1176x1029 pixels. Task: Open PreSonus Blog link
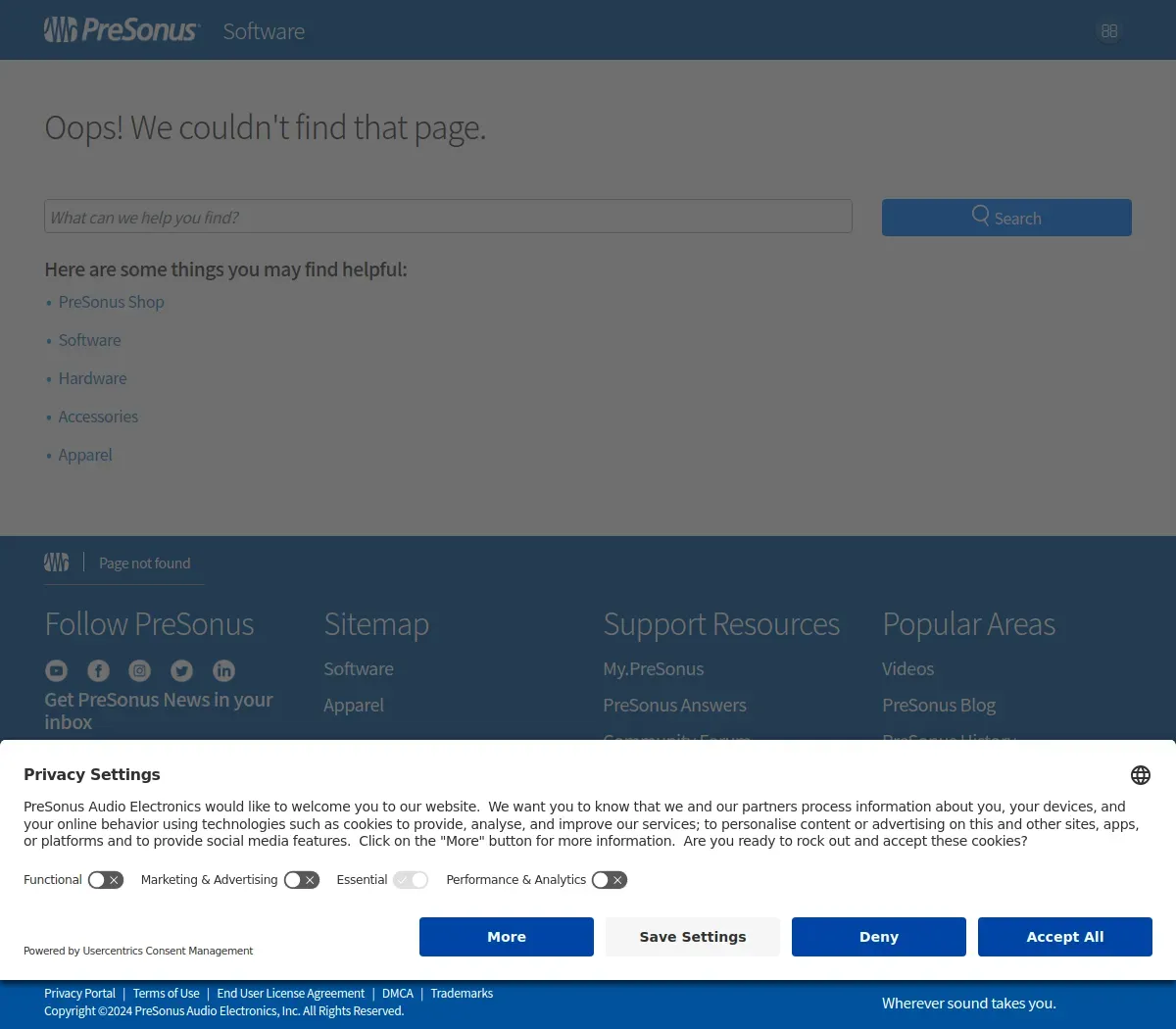[939, 706]
